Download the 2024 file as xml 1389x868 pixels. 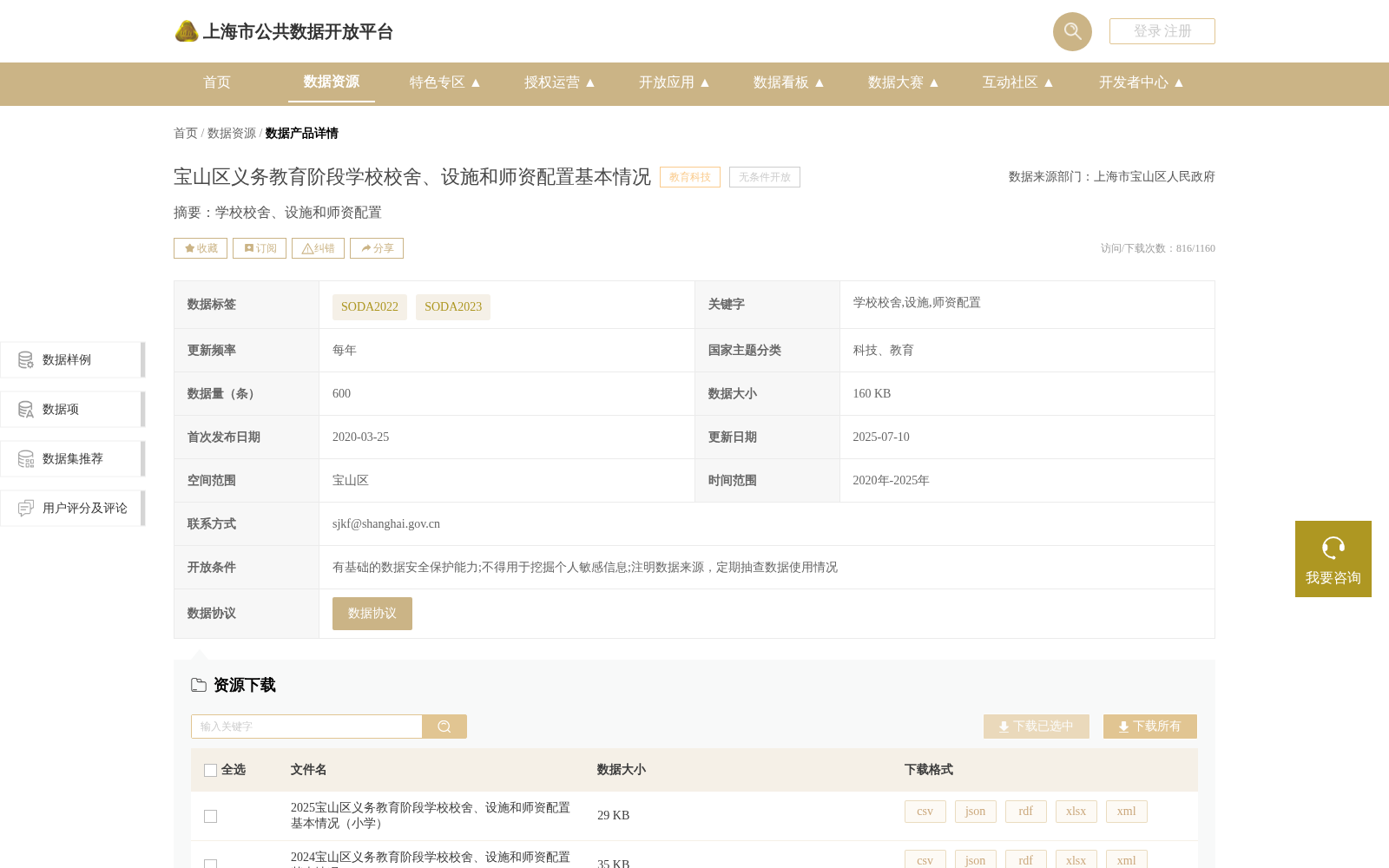1127,859
